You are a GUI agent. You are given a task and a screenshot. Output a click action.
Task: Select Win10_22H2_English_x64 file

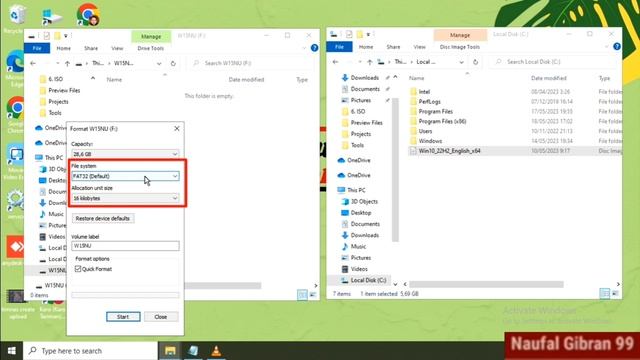449,151
